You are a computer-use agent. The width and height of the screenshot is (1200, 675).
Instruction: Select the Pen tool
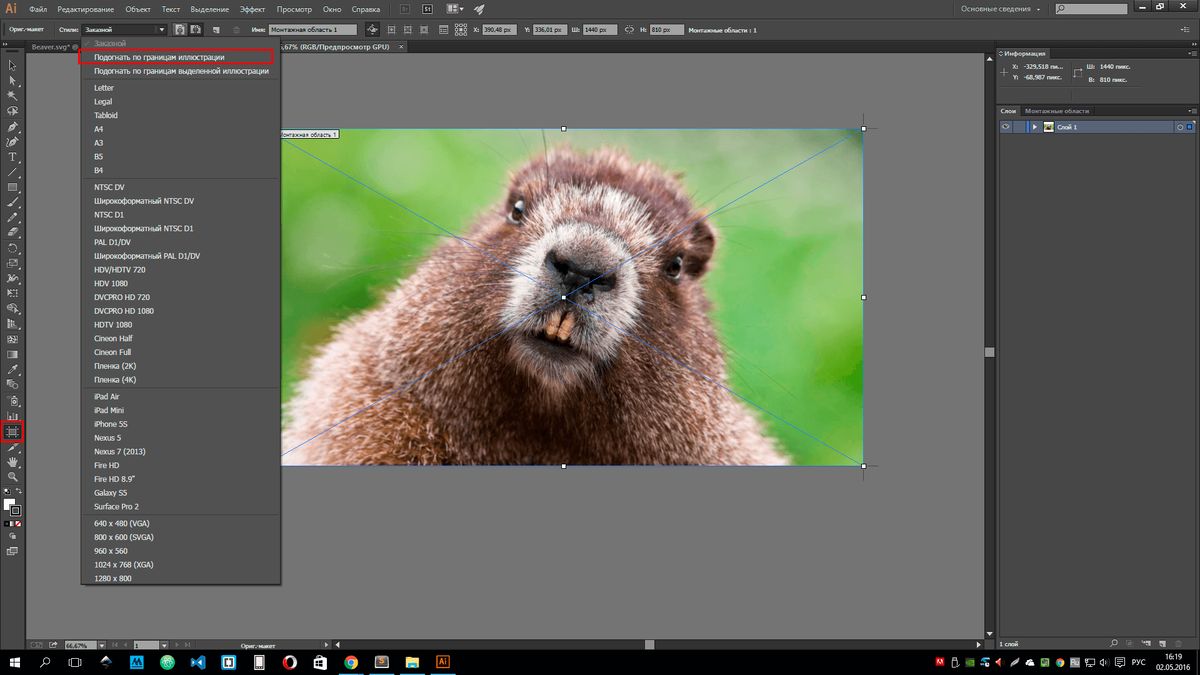pos(13,127)
